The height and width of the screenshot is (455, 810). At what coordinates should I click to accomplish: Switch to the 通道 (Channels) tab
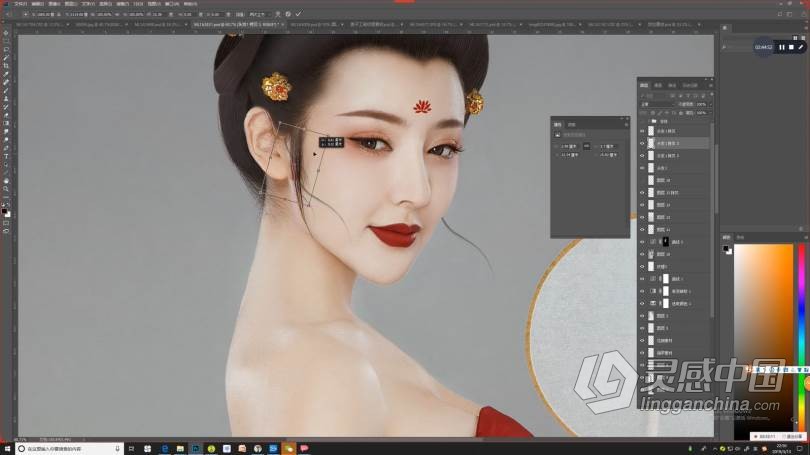pyautogui.click(x=658, y=85)
